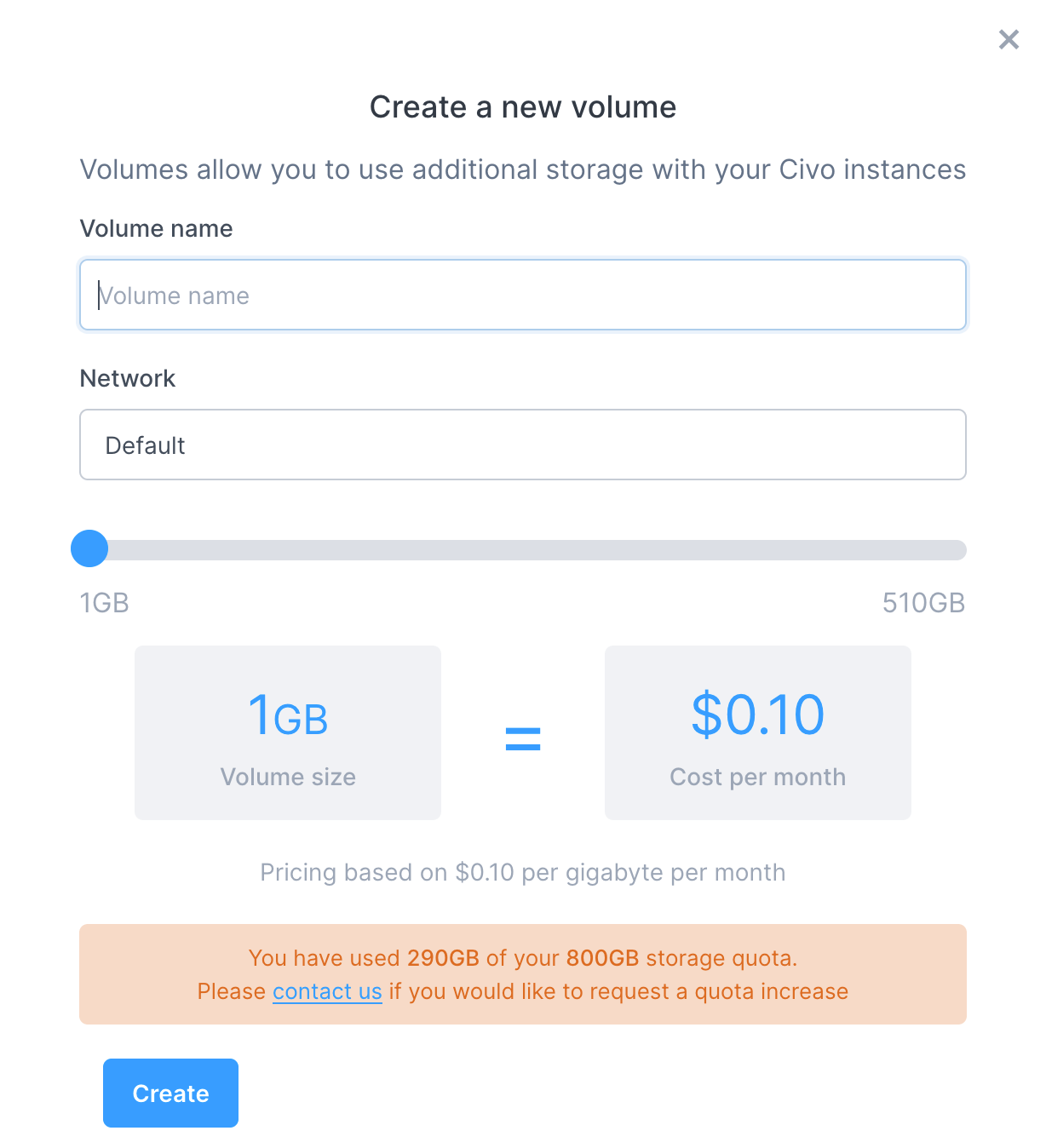Click the 1GB minimum slider label
Screen dimensions: 1046x1148
click(x=104, y=604)
